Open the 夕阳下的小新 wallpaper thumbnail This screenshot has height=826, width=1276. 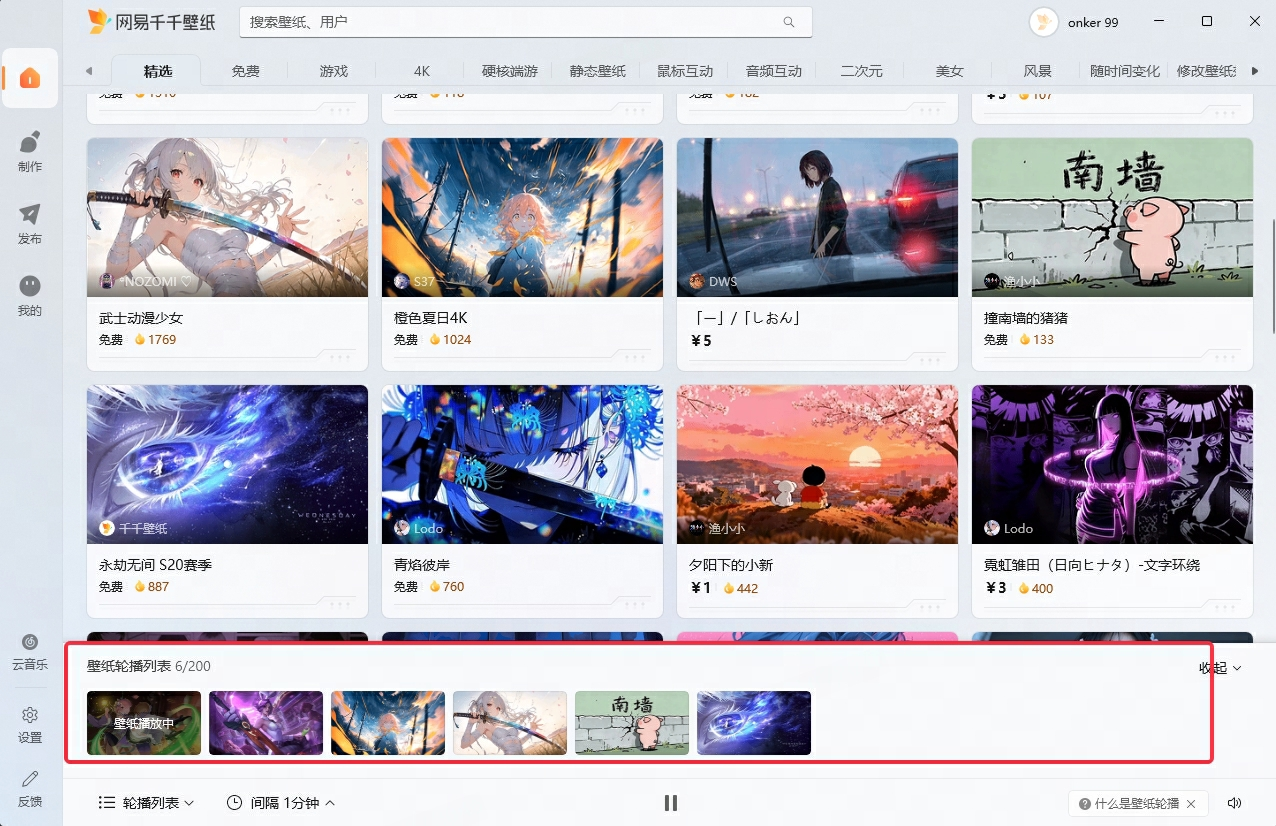click(817, 464)
